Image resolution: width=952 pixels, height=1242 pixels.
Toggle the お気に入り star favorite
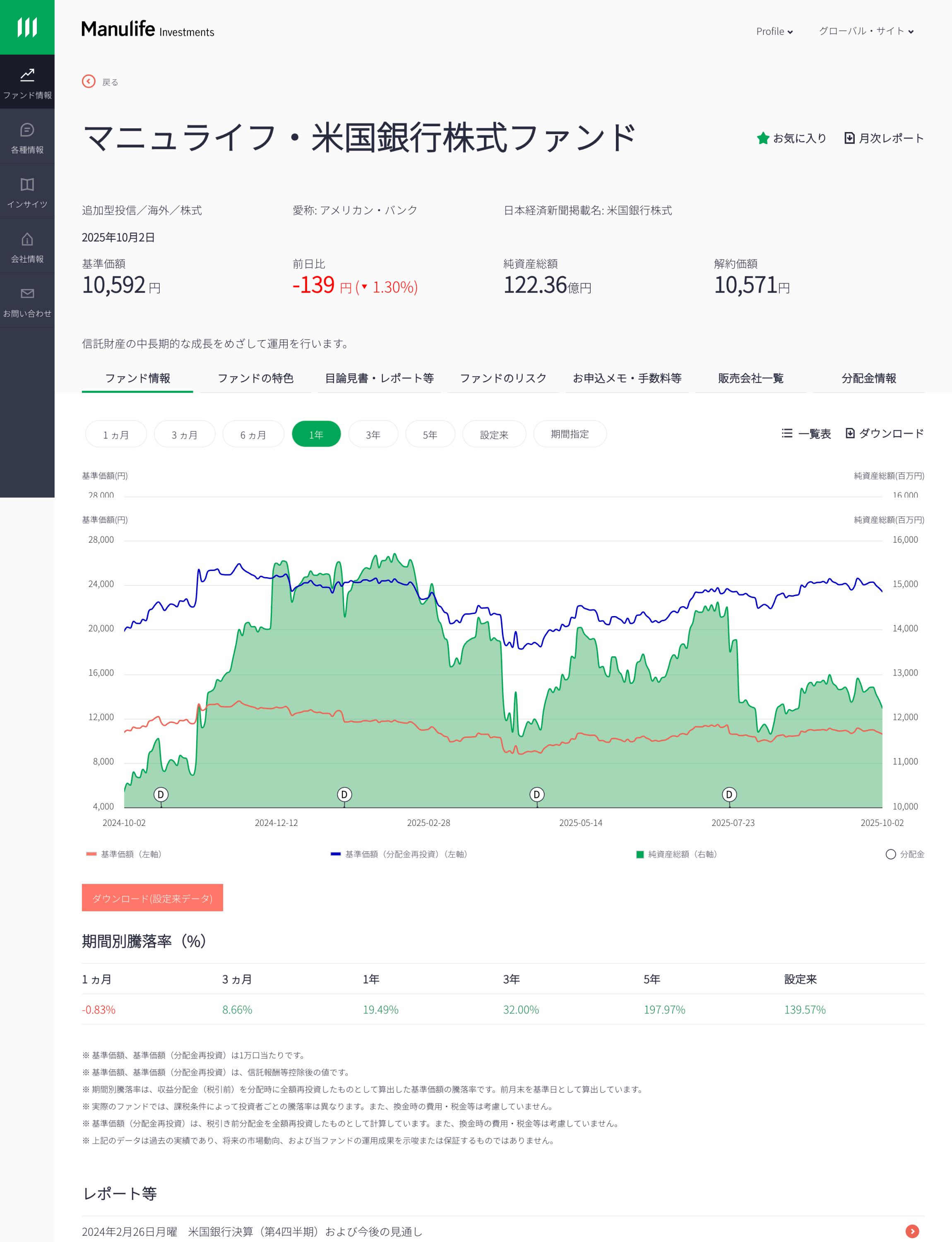tap(763, 138)
